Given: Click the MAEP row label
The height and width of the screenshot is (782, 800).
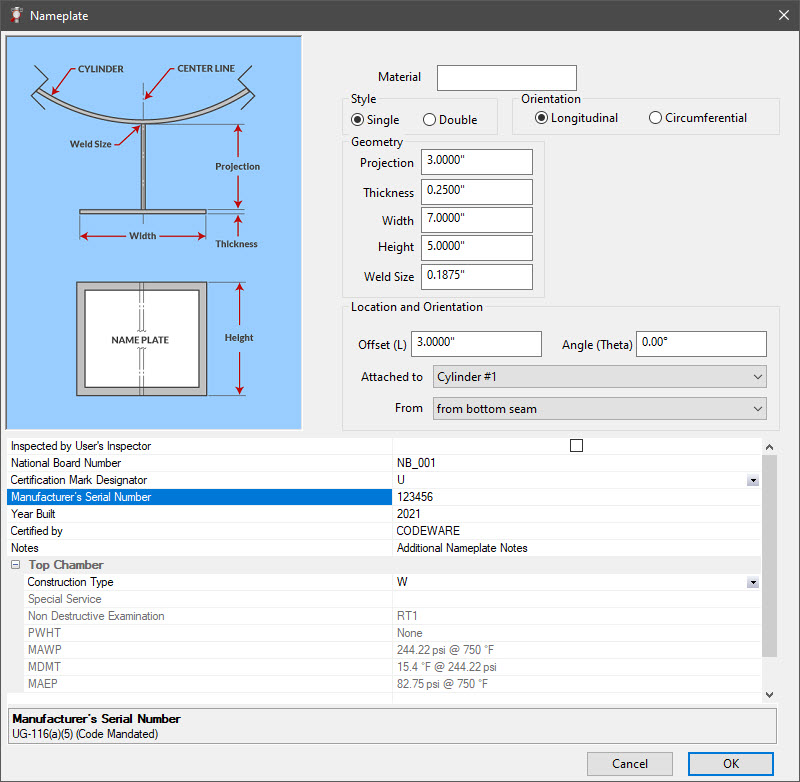Looking at the screenshot, I should tap(43, 684).
